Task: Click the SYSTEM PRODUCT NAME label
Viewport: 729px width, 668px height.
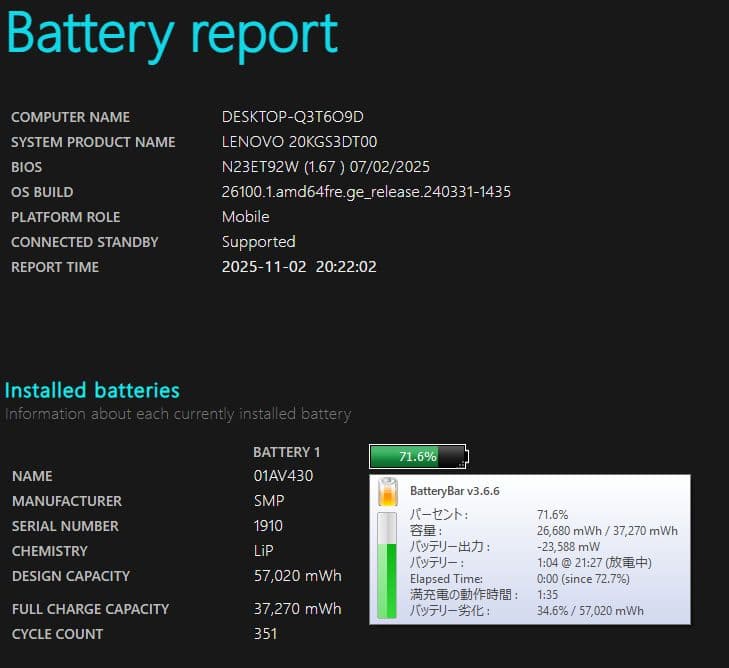Action: (x=93, y=142)
